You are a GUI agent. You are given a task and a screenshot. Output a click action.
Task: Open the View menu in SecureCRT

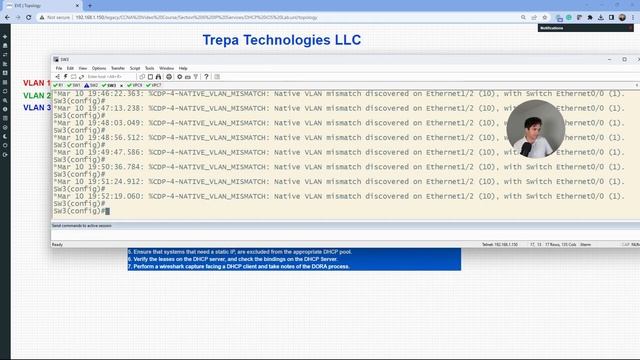83,68
